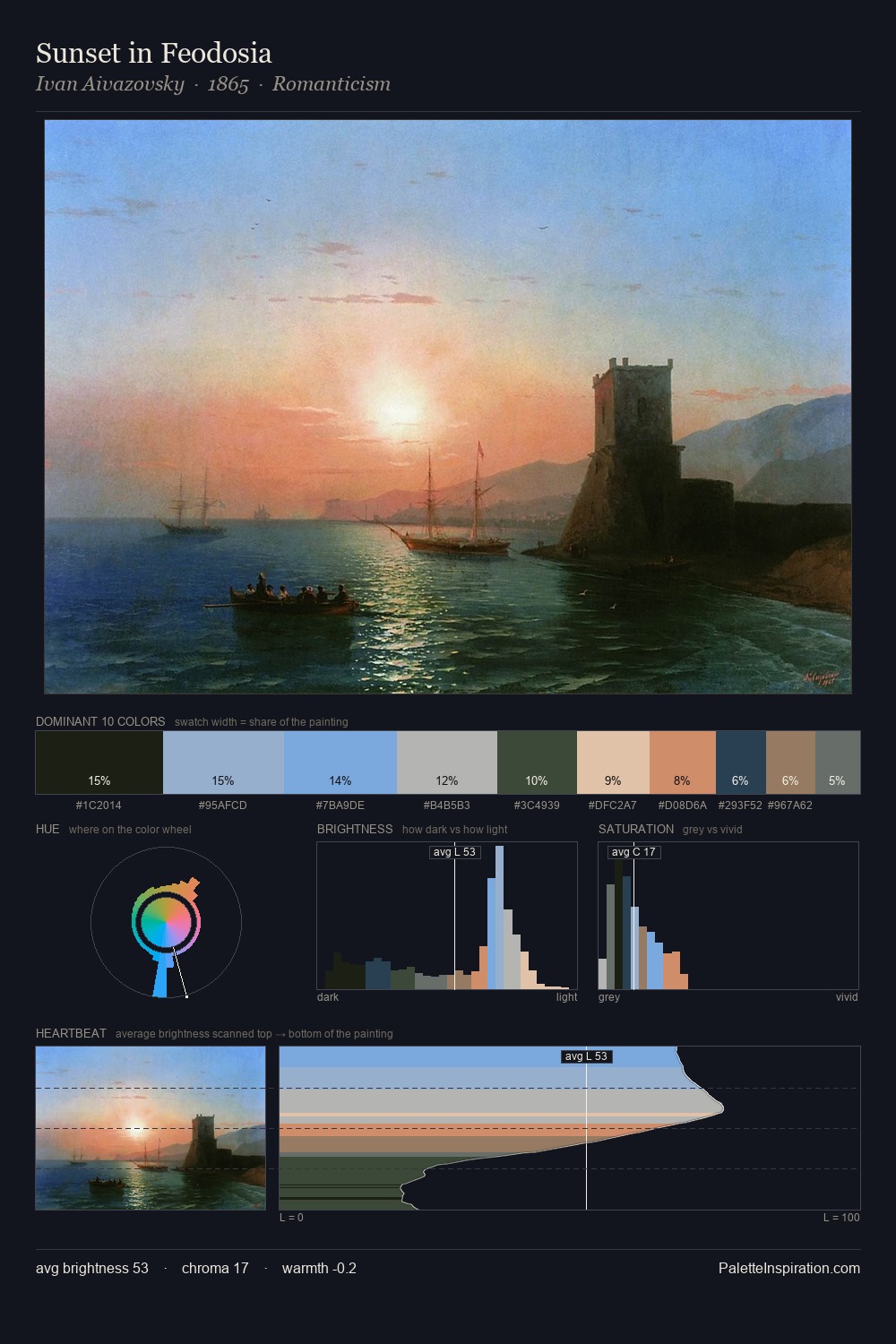The image size is (896, 1344).
Task: Click the "#967A62" hex code label
Action: (x=790, y=806)
